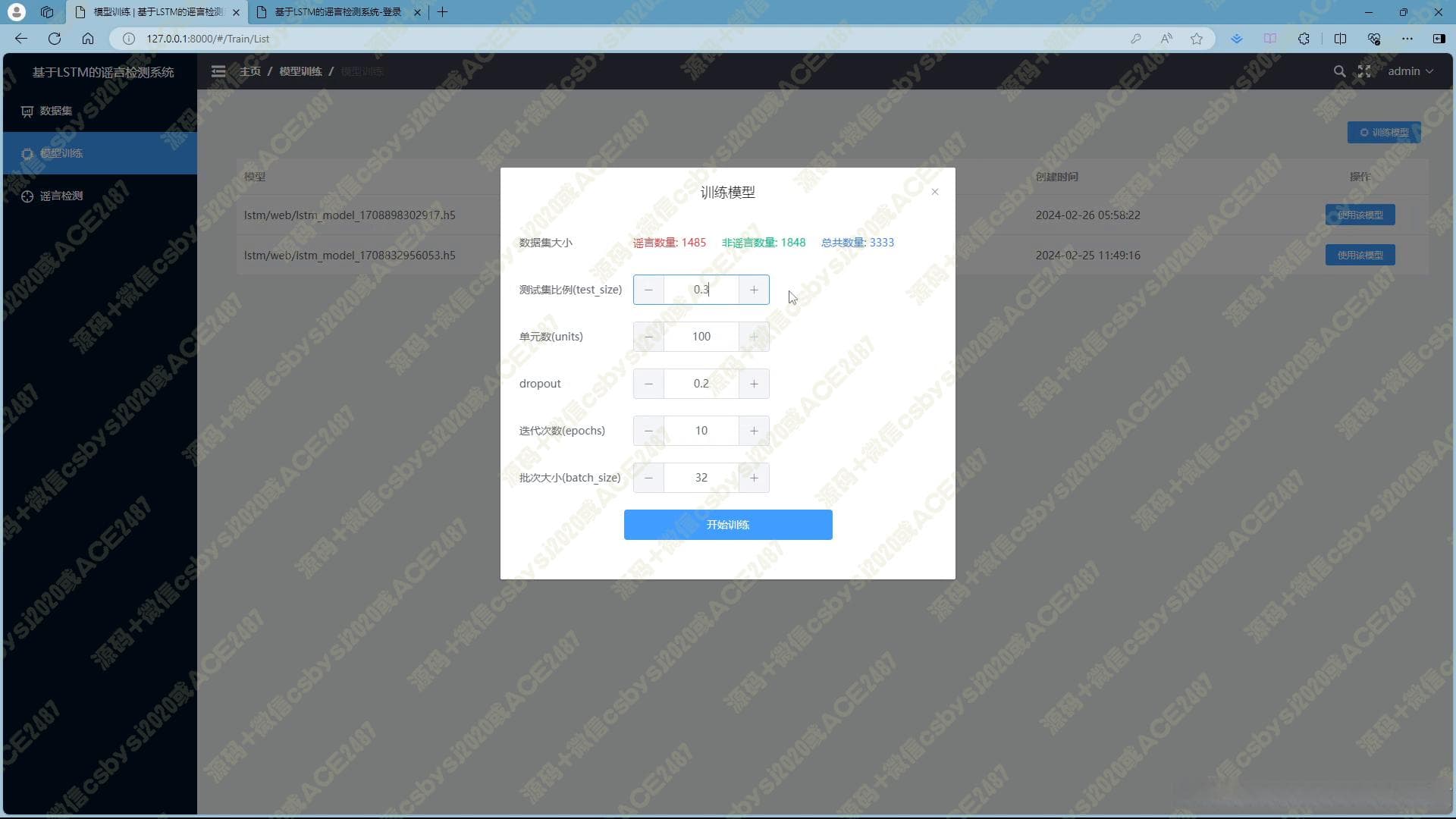Click the 创建时间 column header

pos(1056,177)
